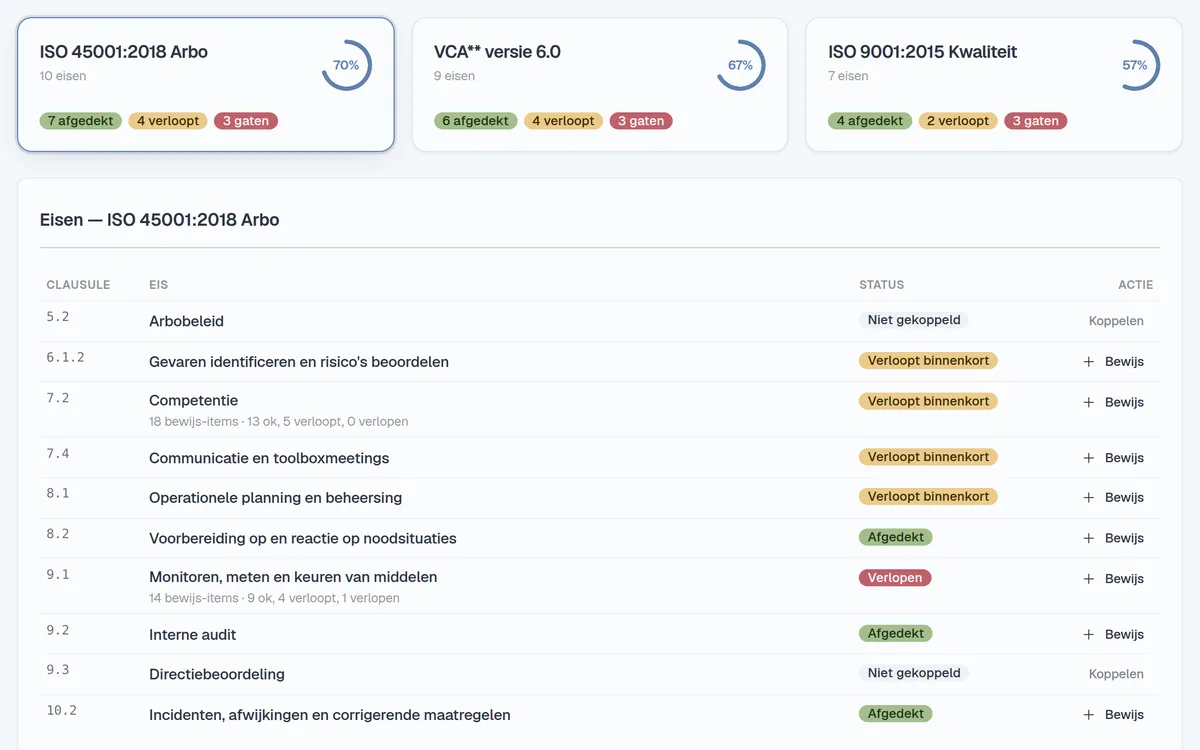Screen dimensions: 1200x750
Task: Click '4 verloopt' badge on VCA card
Action: point(563,121)
